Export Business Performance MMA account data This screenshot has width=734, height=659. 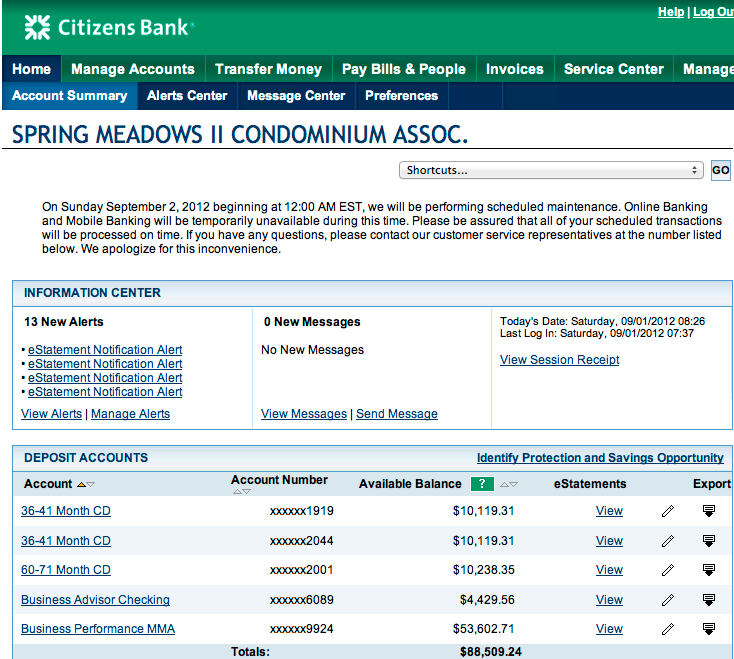coord(709,629)
